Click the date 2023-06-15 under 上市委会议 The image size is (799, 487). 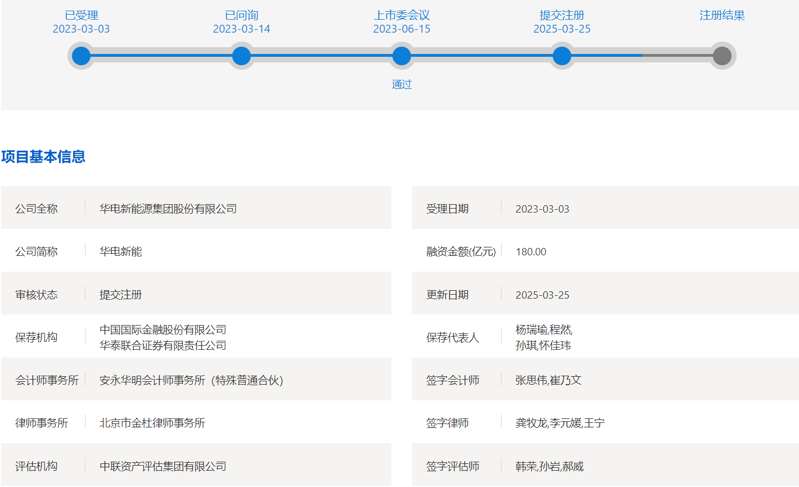click(402, 29)
